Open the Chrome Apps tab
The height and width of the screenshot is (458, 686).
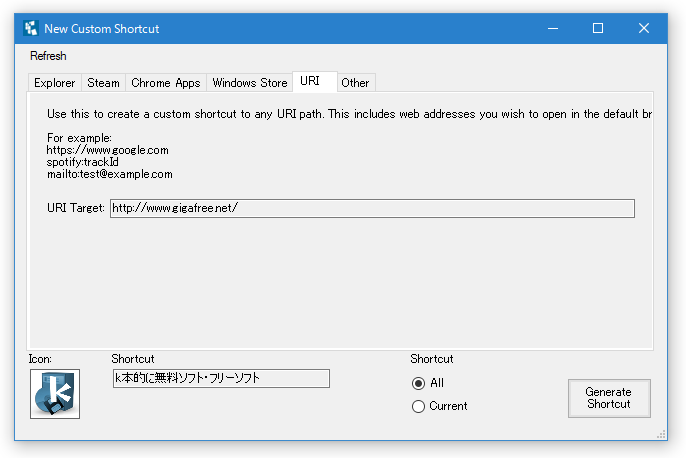pyautogui.click(x=166, y=83)
